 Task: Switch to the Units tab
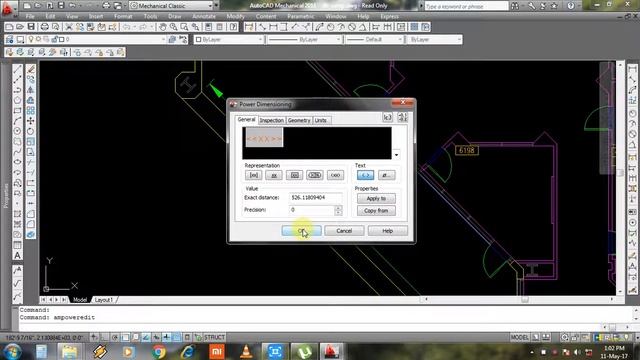[x=321, y=120]
